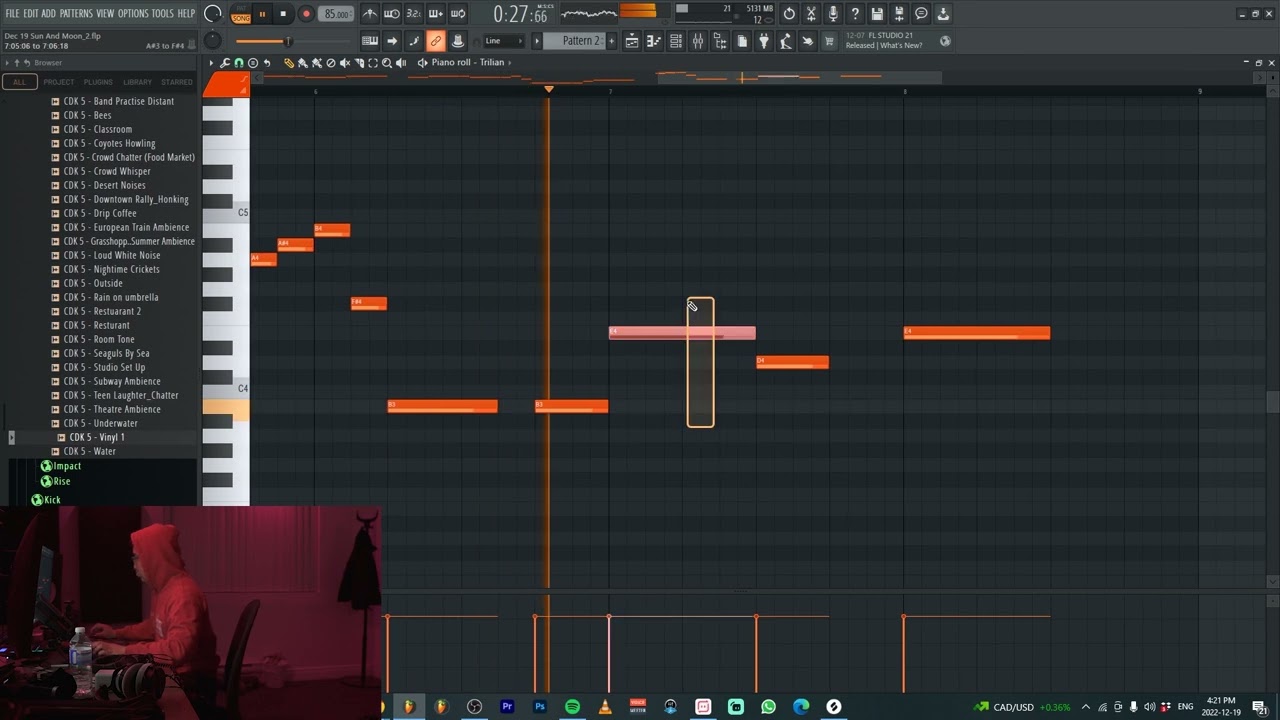1280x720 pixels.
Task: Click the one-click recording microphone icon
Action: 833,14
